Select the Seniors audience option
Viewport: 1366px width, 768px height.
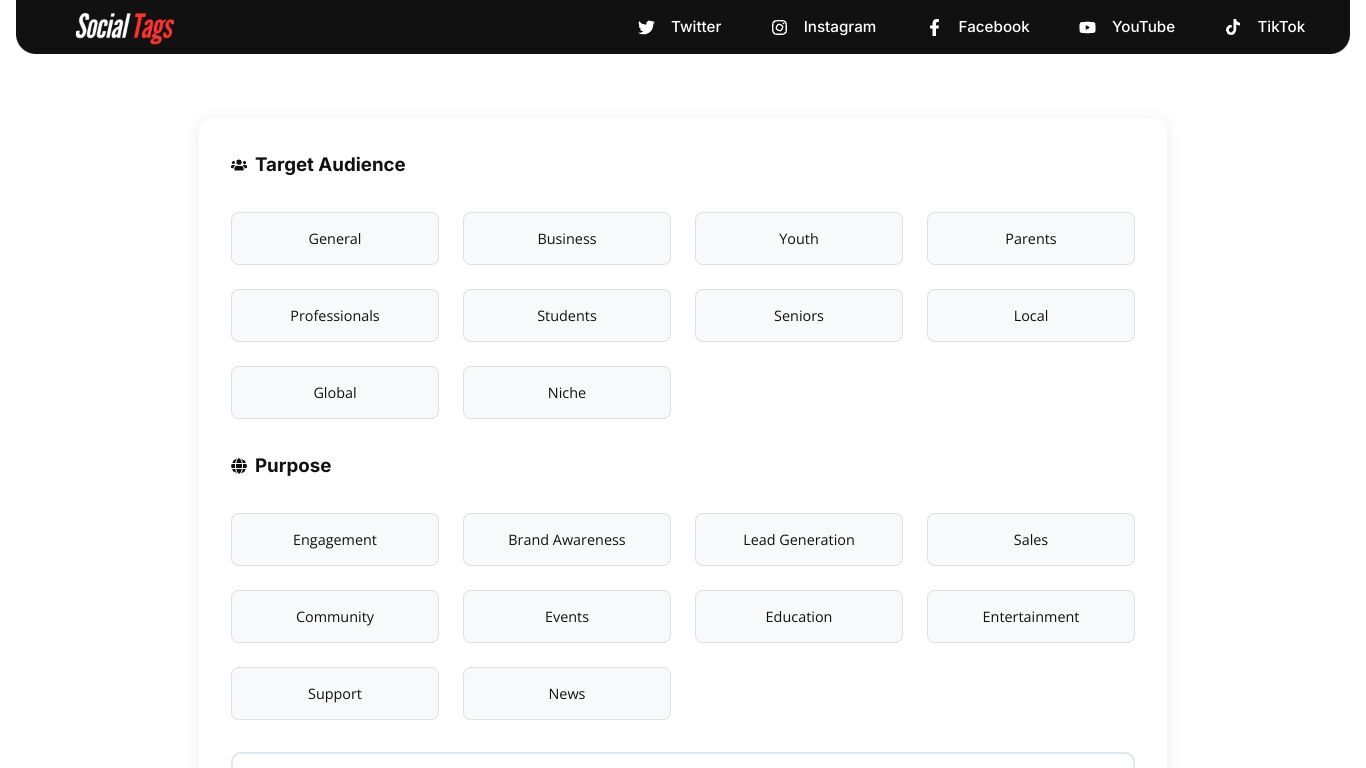[x=799, y=315]
